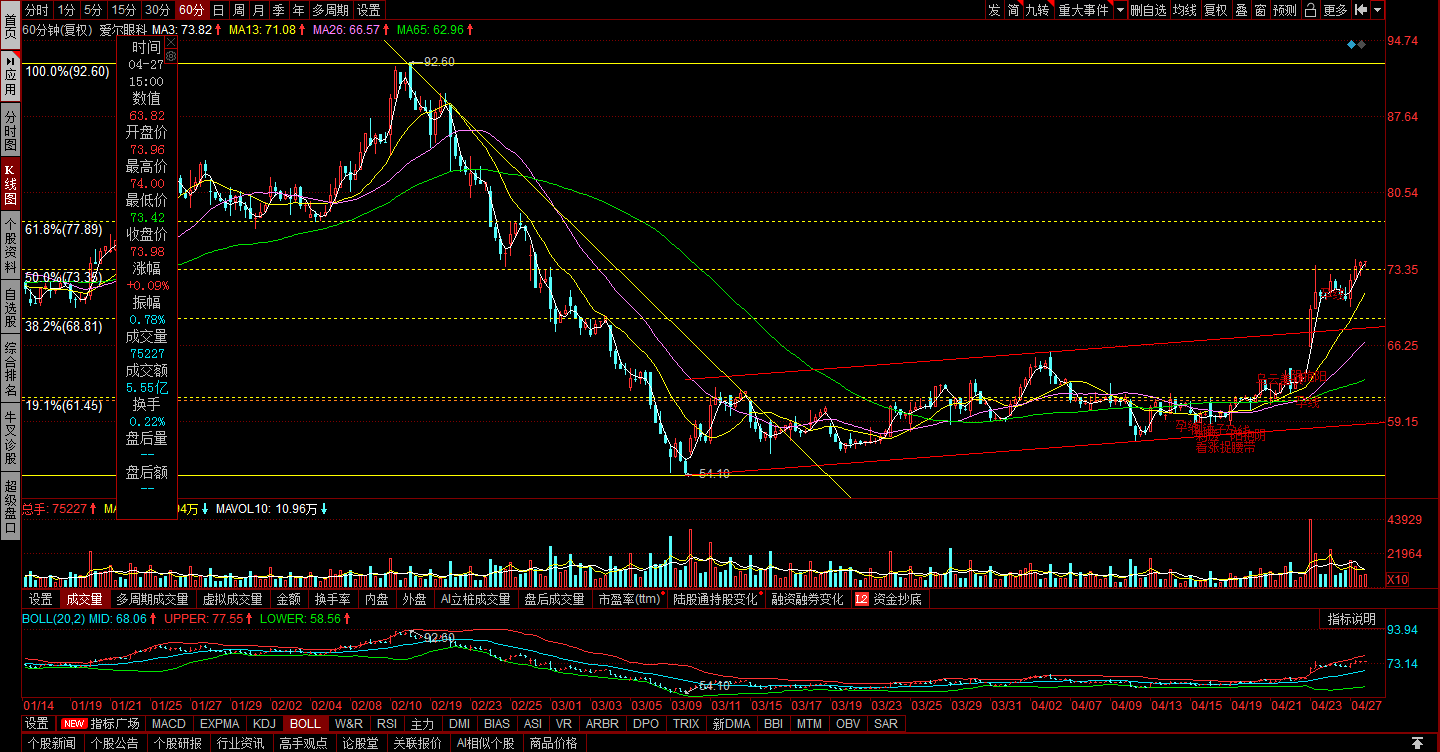Switch indicator to SAR
The height and width of the screenshot is (752, 1440).
coord(886,723)
